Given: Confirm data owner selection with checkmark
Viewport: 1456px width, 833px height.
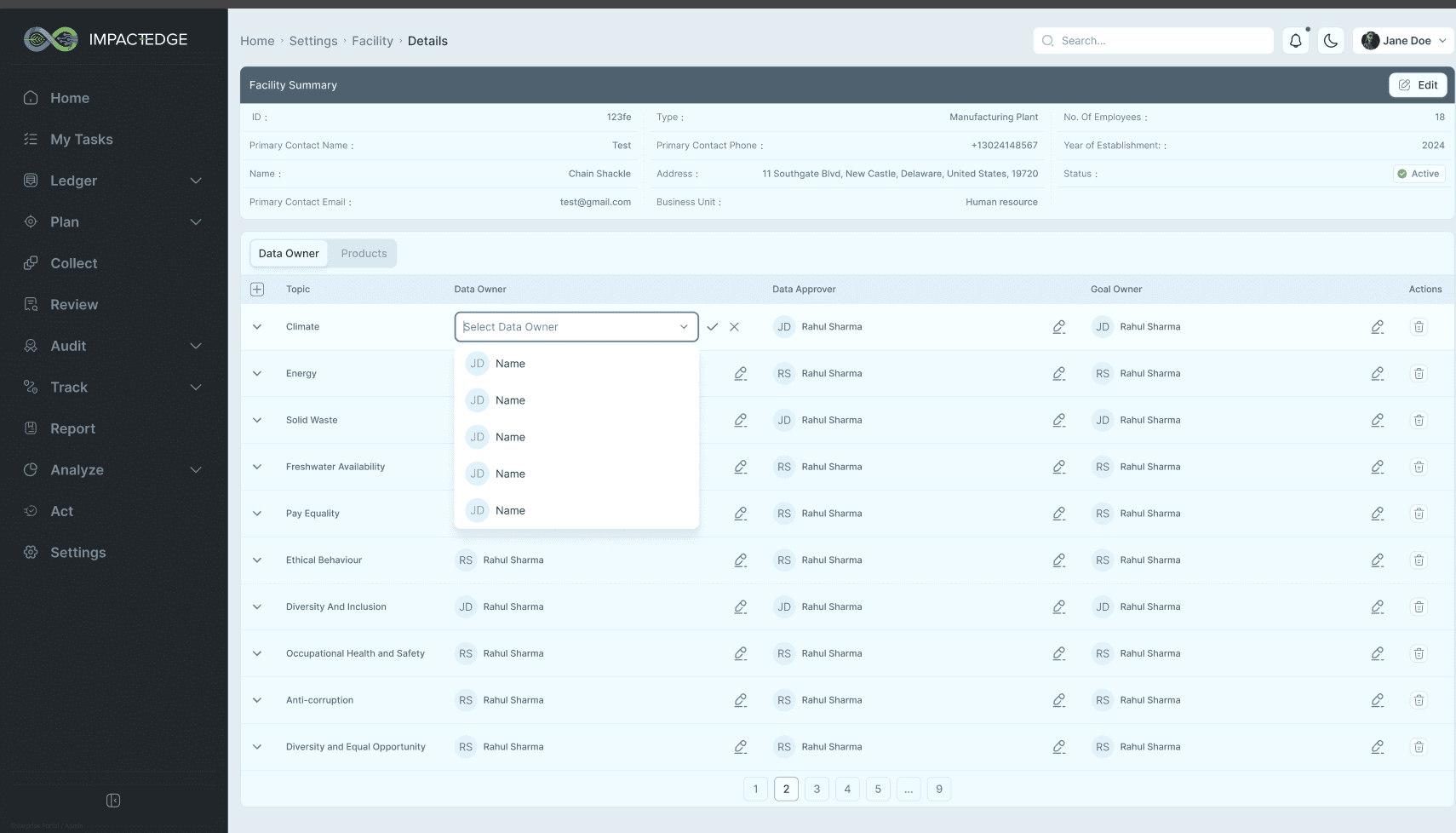Looking at the screenshot, I should pyautogui.click(x=713, y=327).
